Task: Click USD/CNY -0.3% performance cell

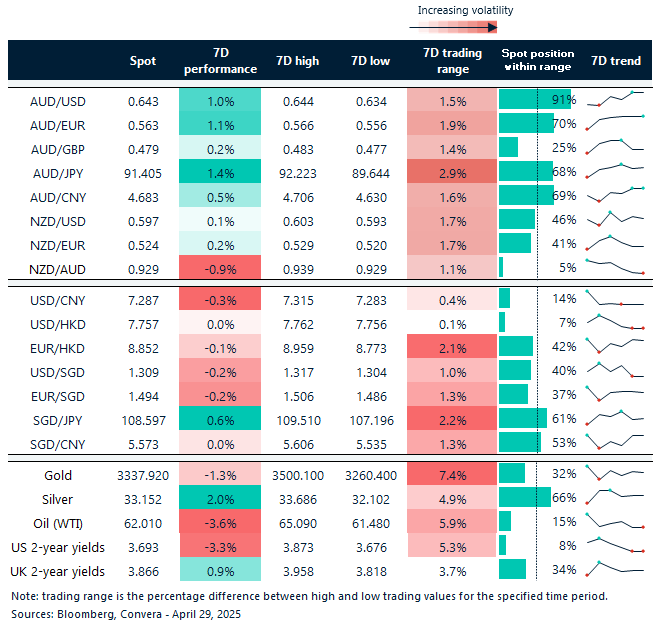Action: click(220, 298)
